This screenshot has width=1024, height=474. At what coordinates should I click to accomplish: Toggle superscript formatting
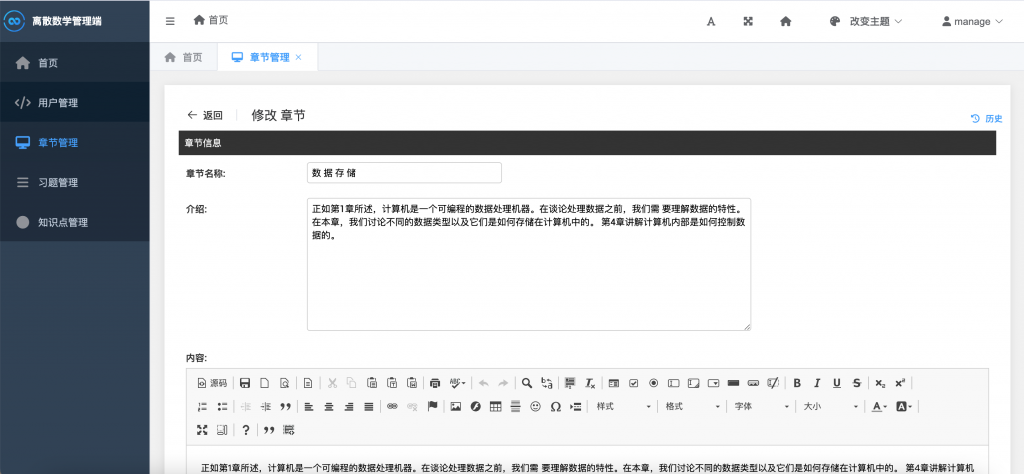pos(900,383)
